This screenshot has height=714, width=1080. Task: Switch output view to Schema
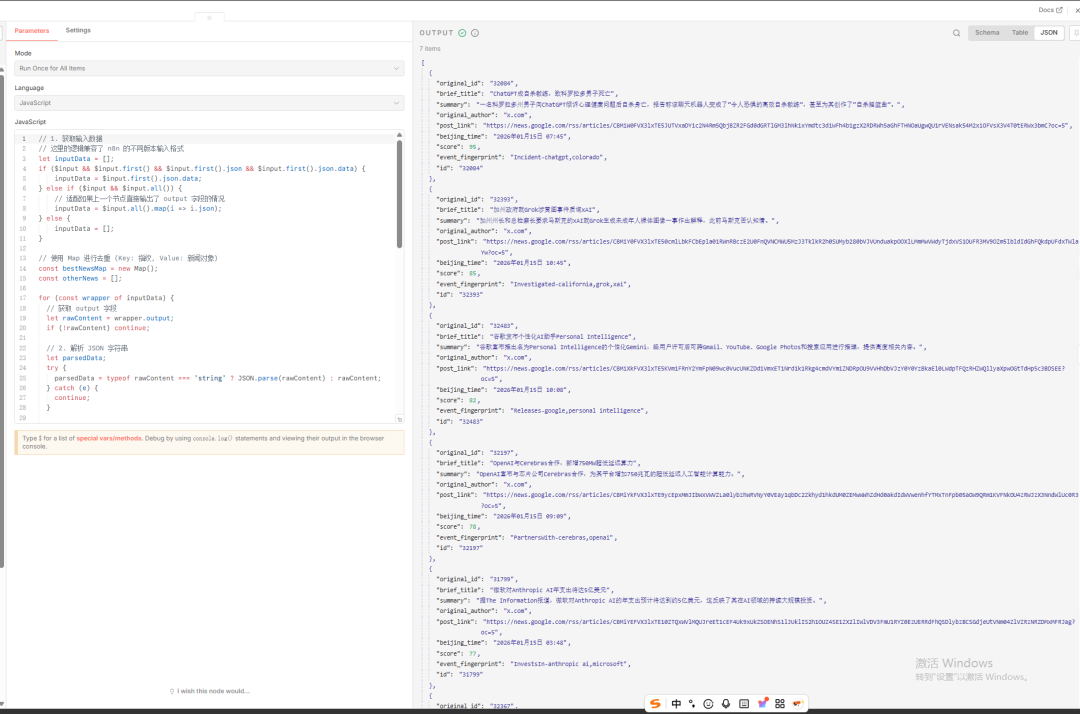986,33
